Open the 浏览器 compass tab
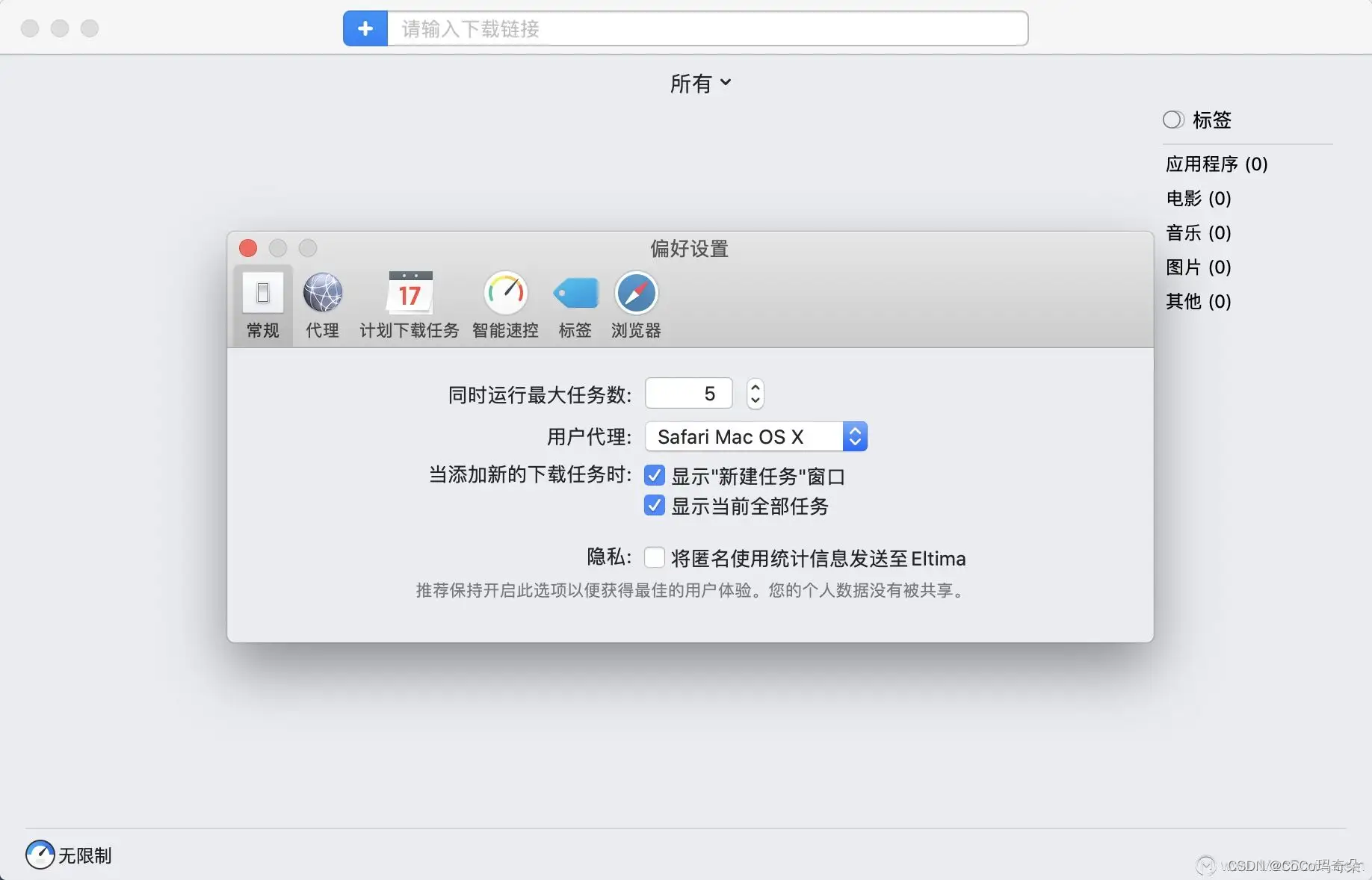 (x=636, y=305)
